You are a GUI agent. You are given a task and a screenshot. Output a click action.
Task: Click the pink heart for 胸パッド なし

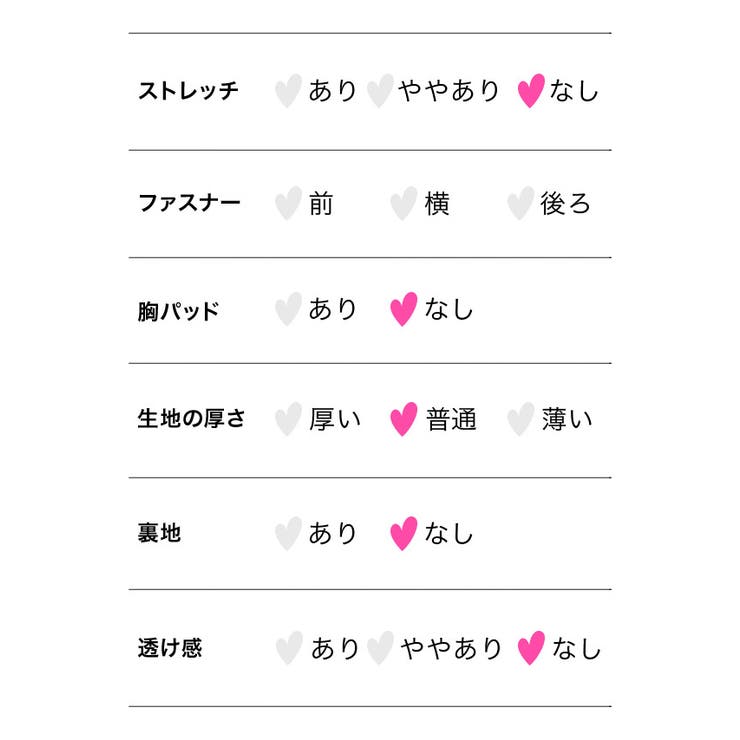click(403, 309)
